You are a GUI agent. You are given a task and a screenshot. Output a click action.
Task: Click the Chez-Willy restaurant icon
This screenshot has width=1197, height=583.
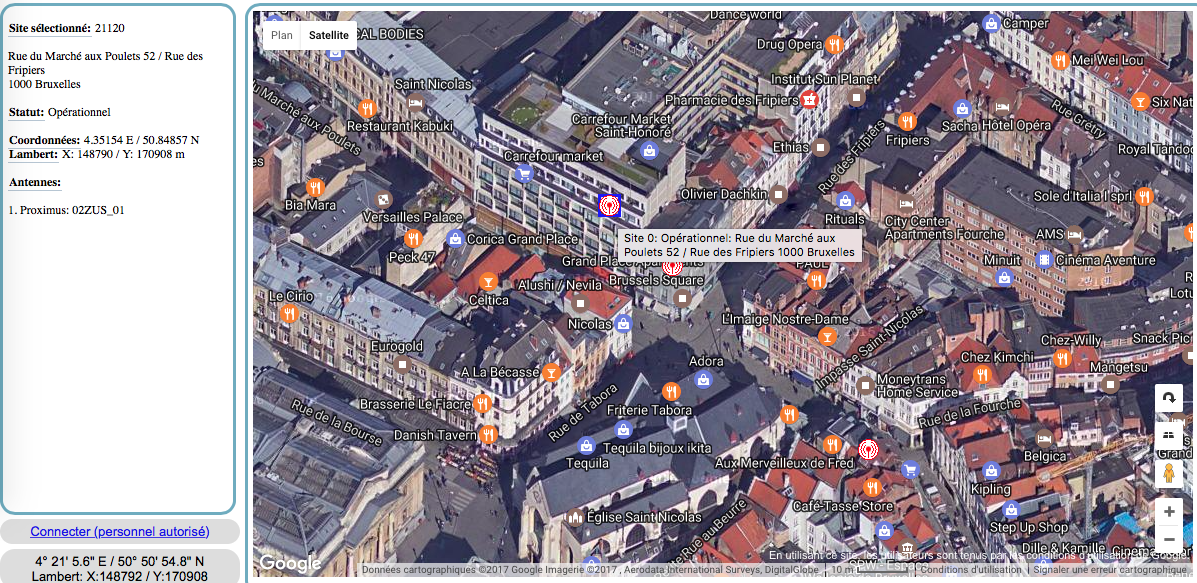coord(1062,358)
